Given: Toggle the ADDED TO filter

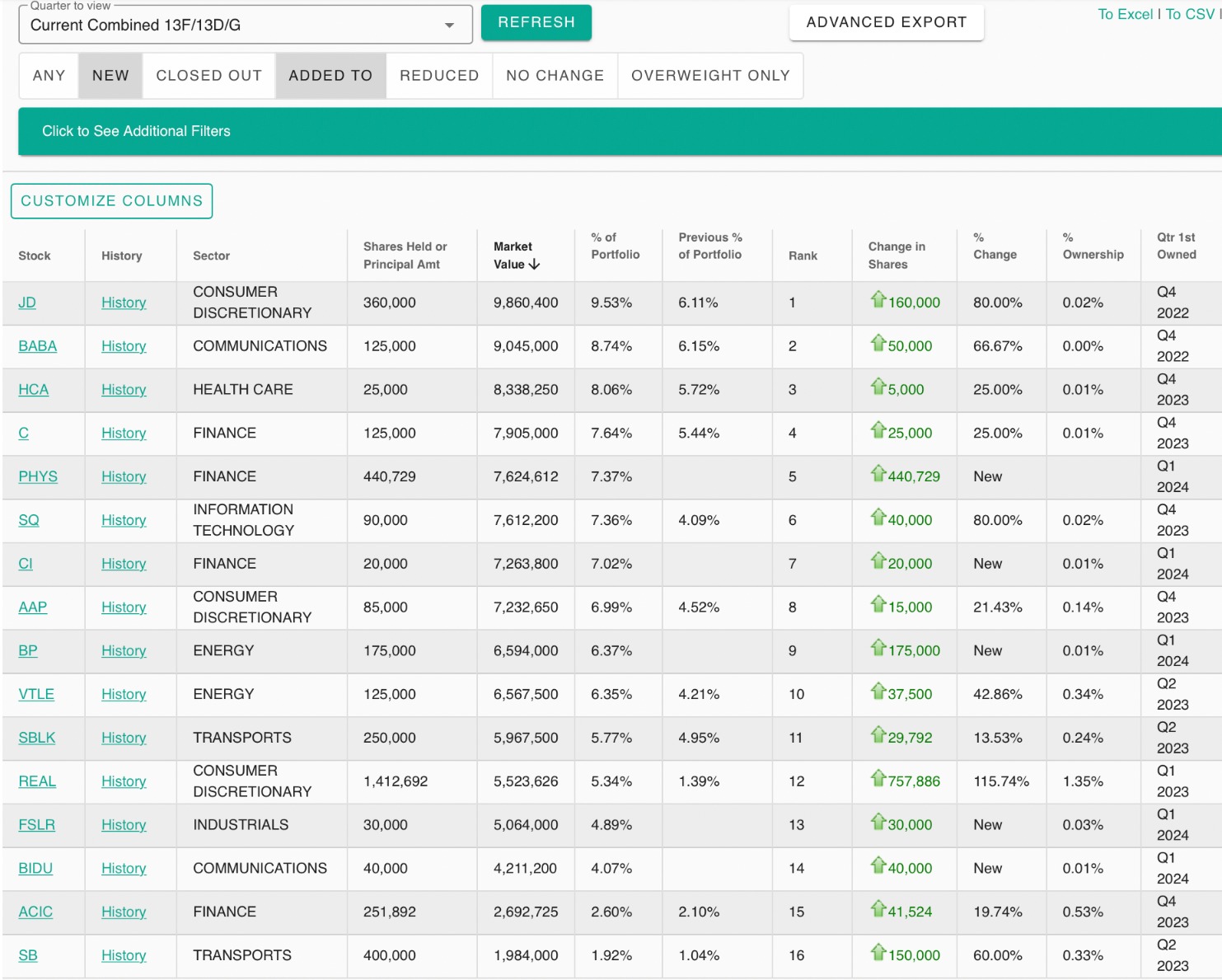Looking at the screenshot, I should [x=330, y=76].
